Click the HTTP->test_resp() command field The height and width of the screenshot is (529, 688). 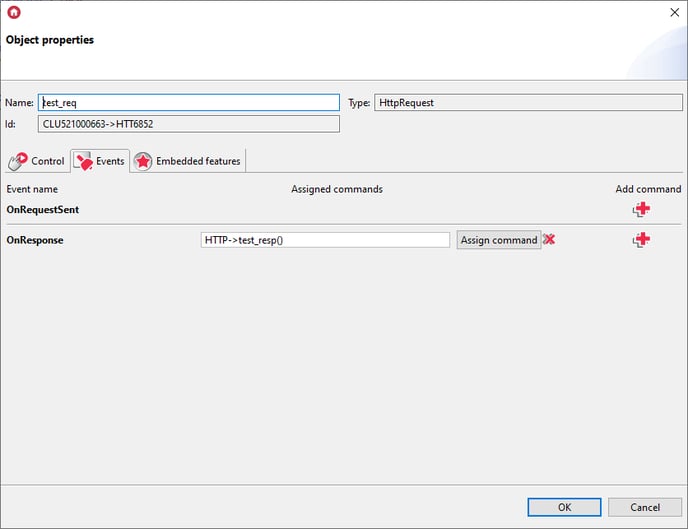point(325,240)
